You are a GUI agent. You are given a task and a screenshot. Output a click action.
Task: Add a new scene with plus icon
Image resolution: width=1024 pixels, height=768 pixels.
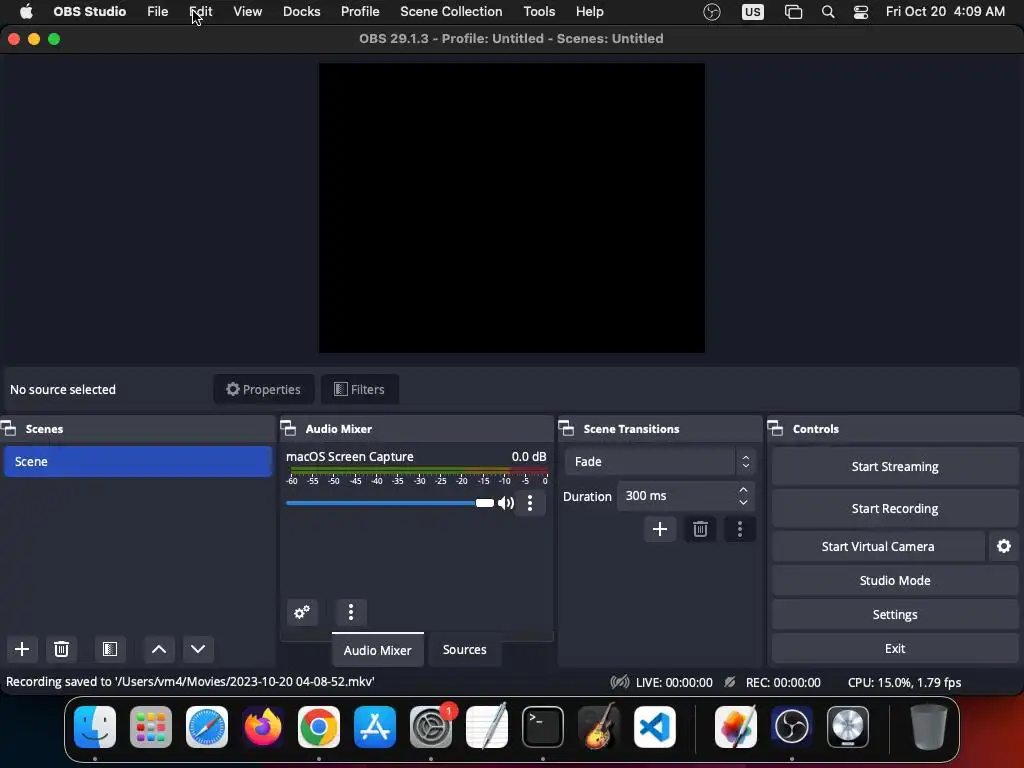tap(22, 649)
